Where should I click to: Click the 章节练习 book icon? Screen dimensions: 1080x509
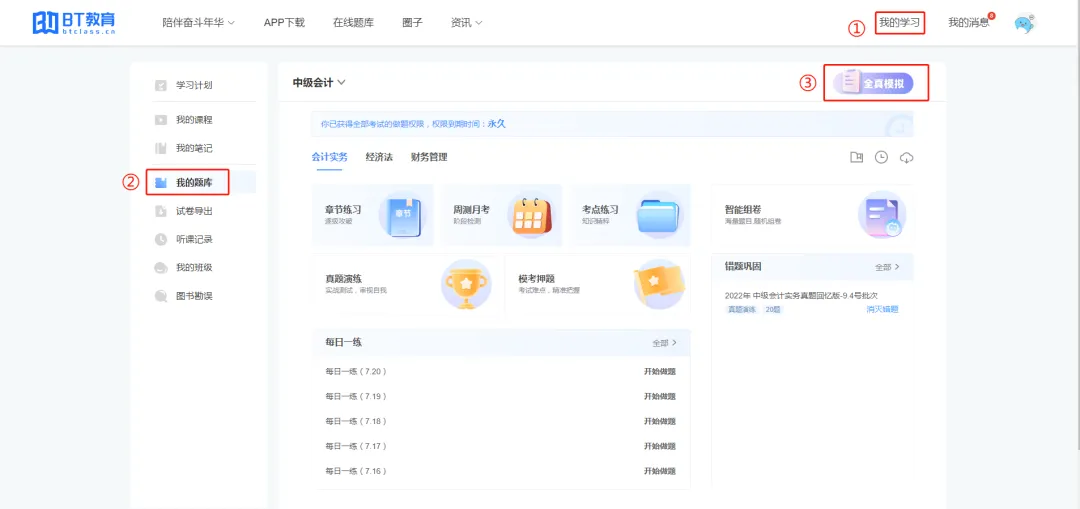point(403,216)
